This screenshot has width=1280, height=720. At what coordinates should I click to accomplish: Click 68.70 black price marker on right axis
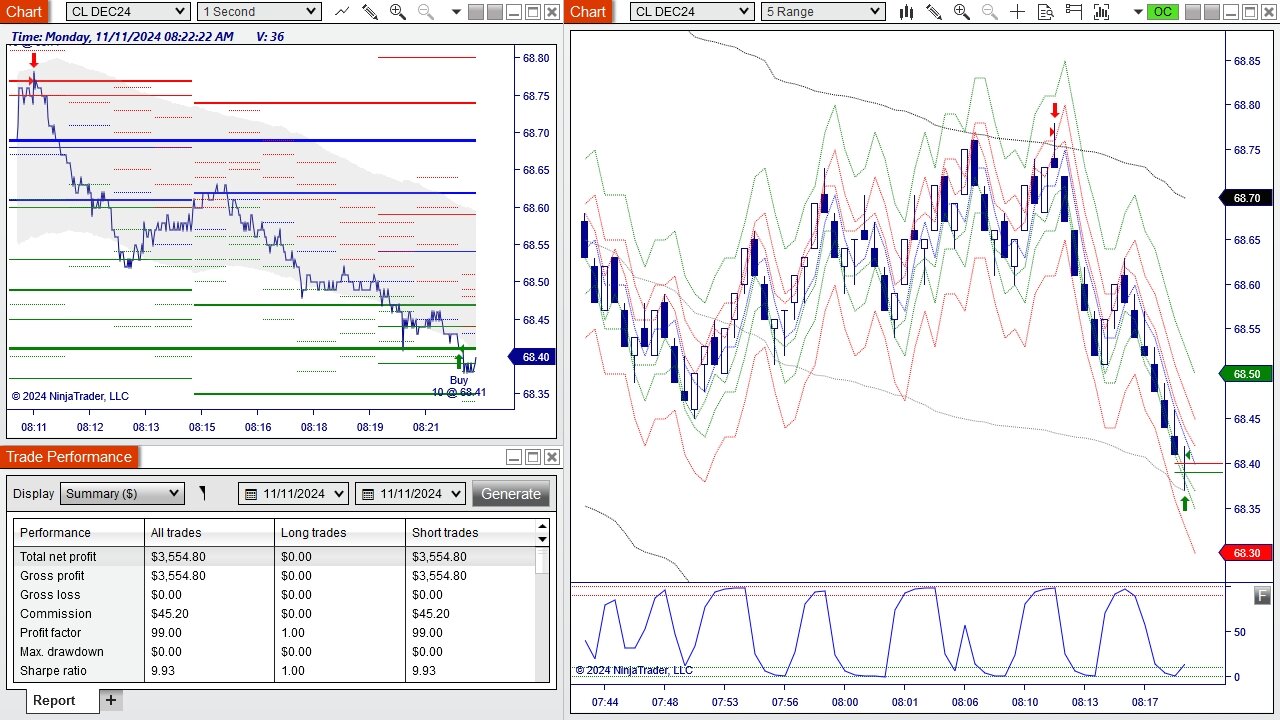click(1246, 198)
